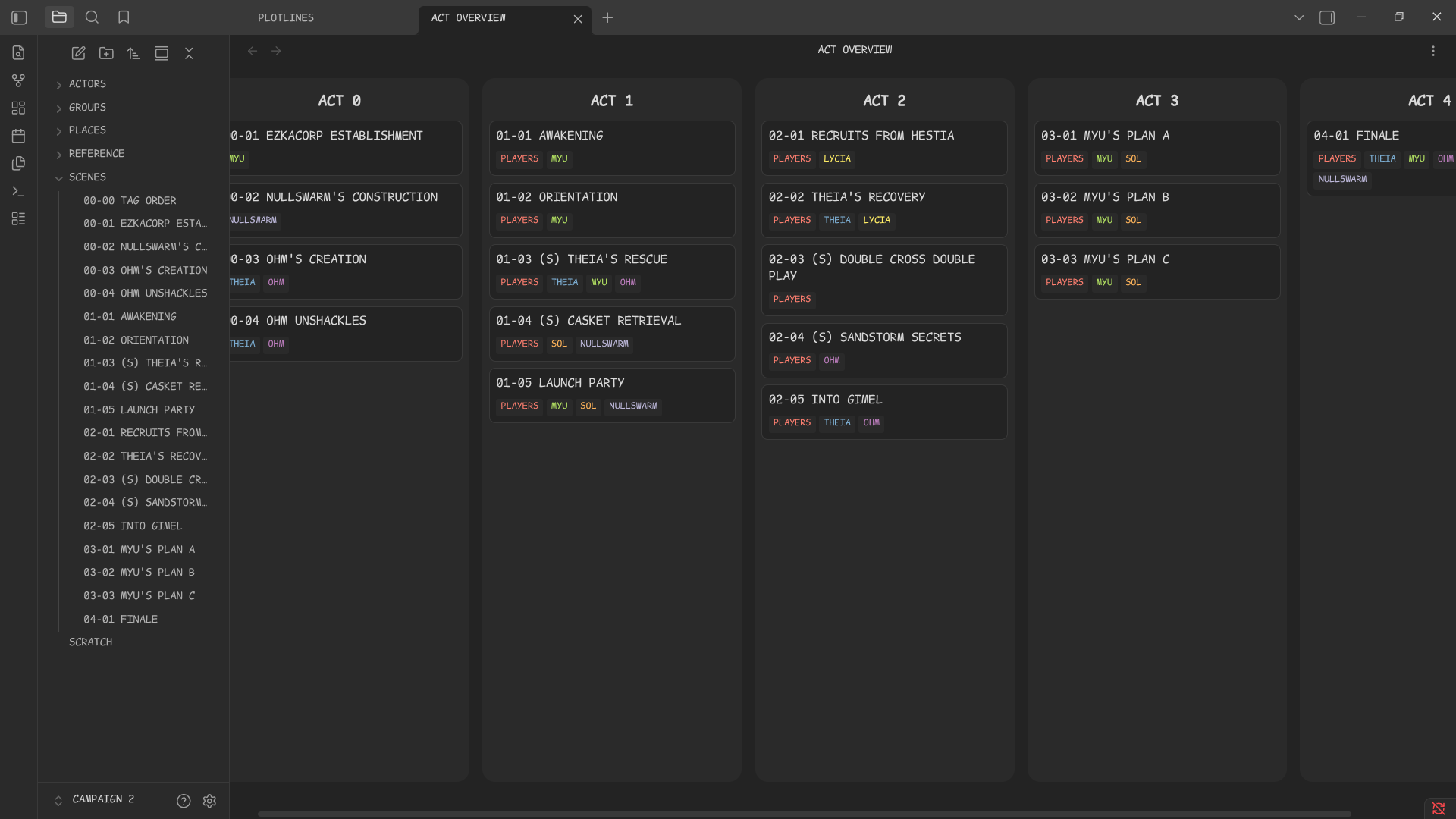Open 02-02 THEIA'S RECOVERY card
The width and height of the screenshot is (1456, 819).
(x=884, y=210)
